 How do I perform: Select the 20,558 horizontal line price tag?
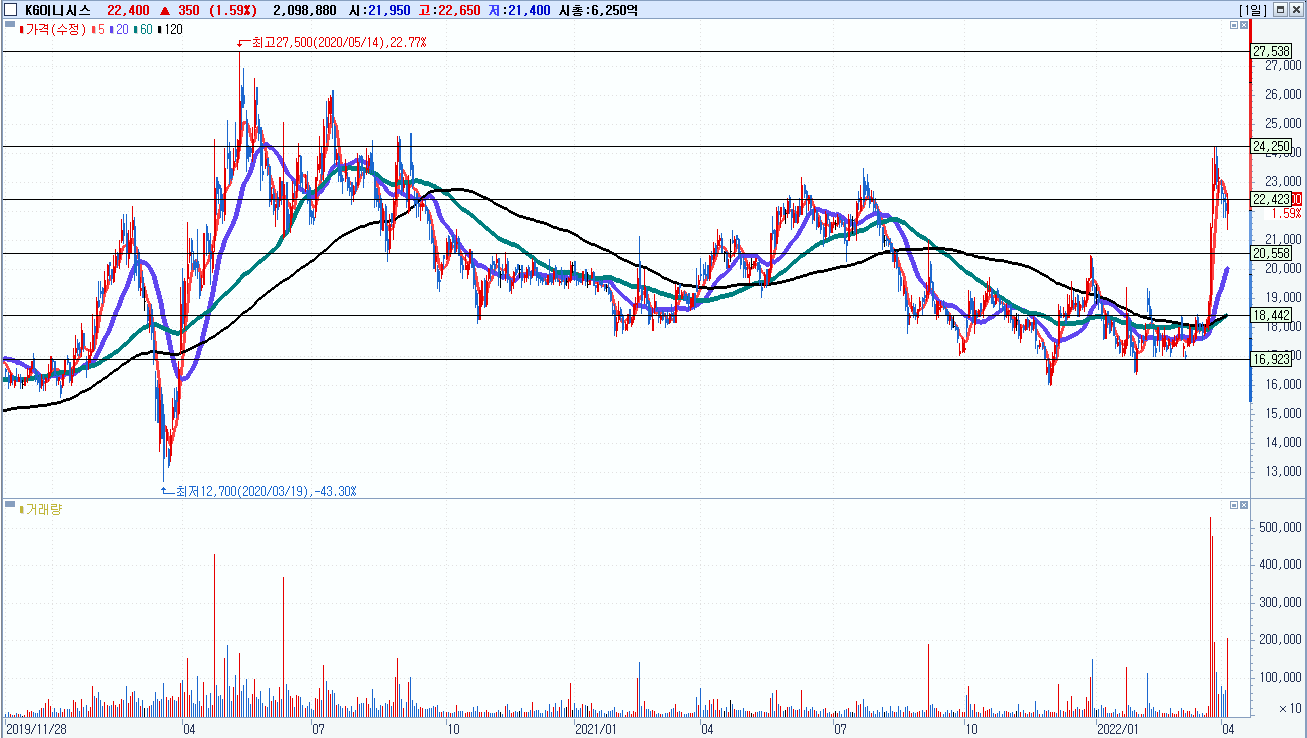click(1271, 253)
